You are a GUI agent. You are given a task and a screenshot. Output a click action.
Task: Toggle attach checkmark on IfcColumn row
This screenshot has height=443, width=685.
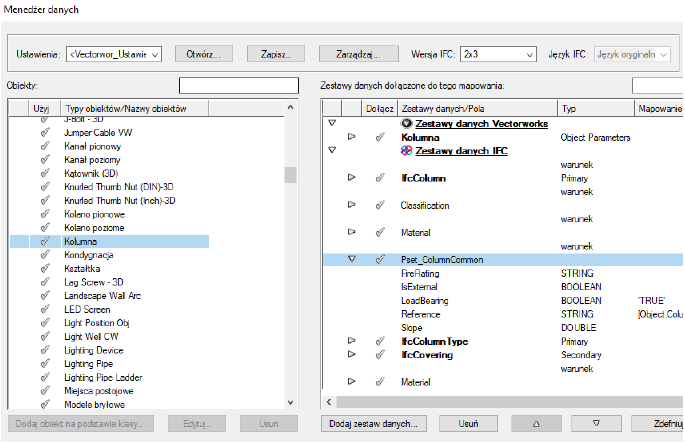pyautogui.click(x=379, y=178)
